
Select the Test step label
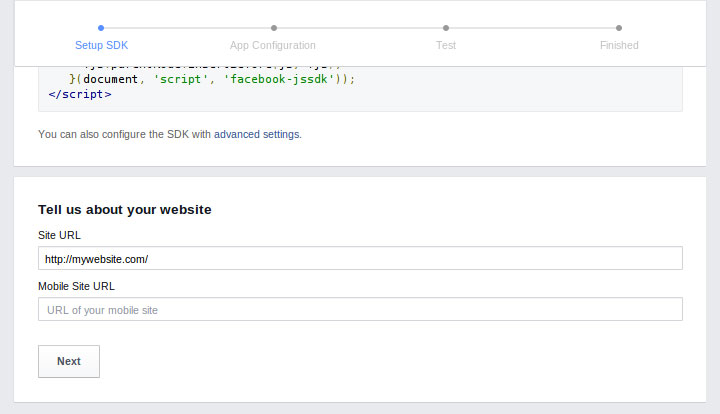click(x=446, y=45)
